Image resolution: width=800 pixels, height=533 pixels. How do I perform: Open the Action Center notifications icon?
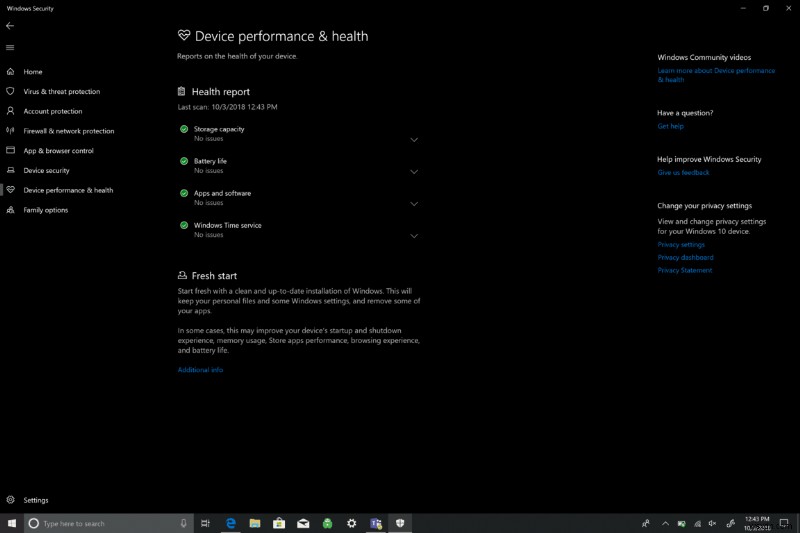pyautogui.click(x=784, y=523)
